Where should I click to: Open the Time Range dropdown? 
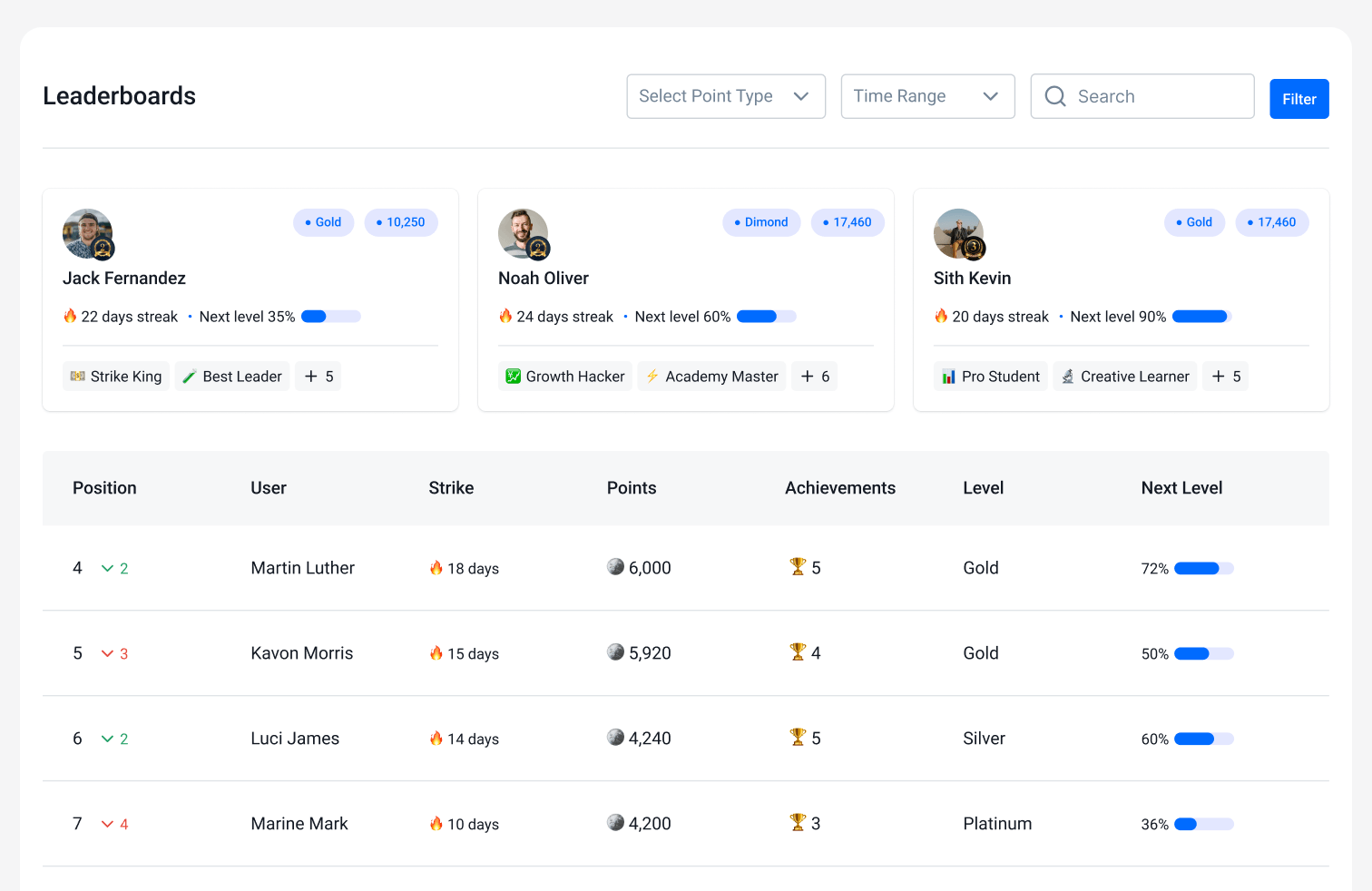coord(926,96)
